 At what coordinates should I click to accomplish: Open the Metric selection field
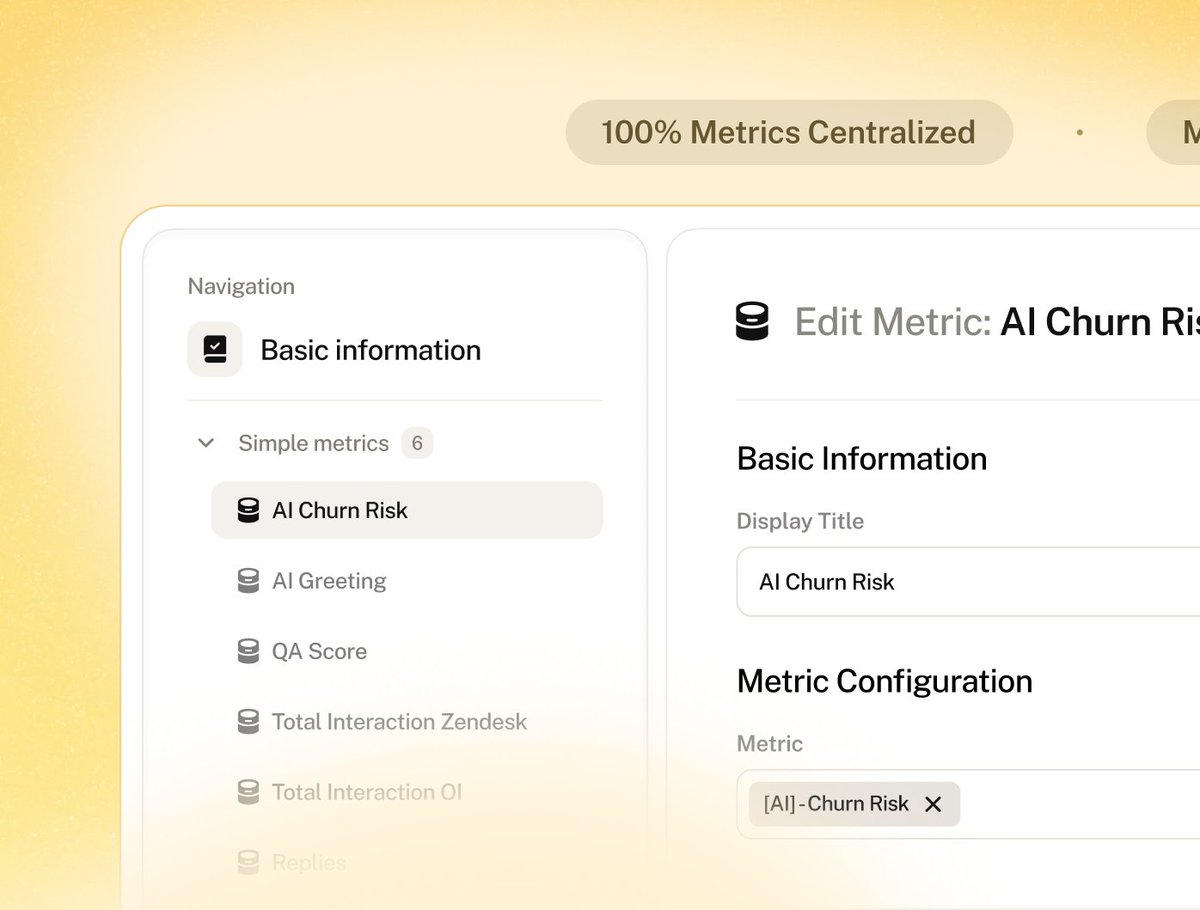(x=1080, y=804)
